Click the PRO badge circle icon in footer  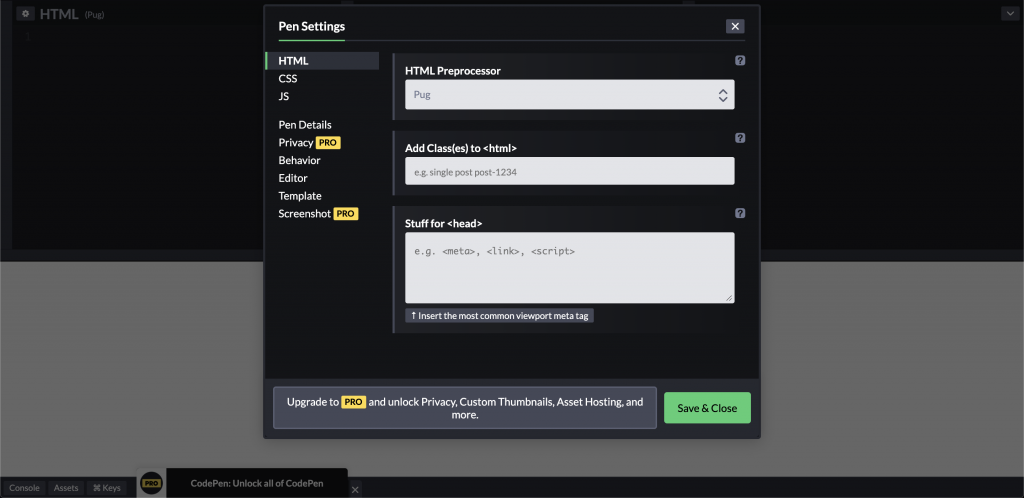pos(152,483)
